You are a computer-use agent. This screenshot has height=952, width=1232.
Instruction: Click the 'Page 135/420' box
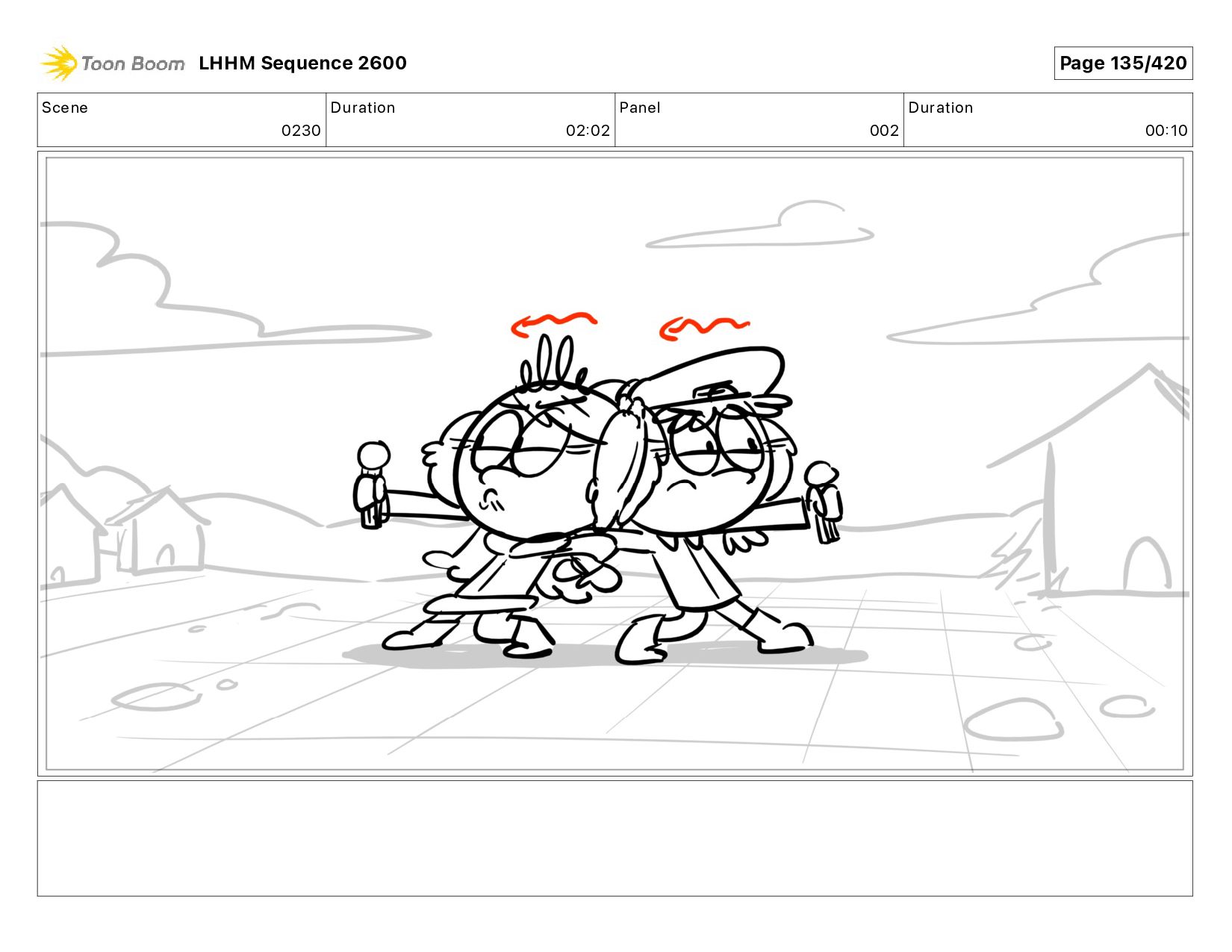tap(1123, 63)
